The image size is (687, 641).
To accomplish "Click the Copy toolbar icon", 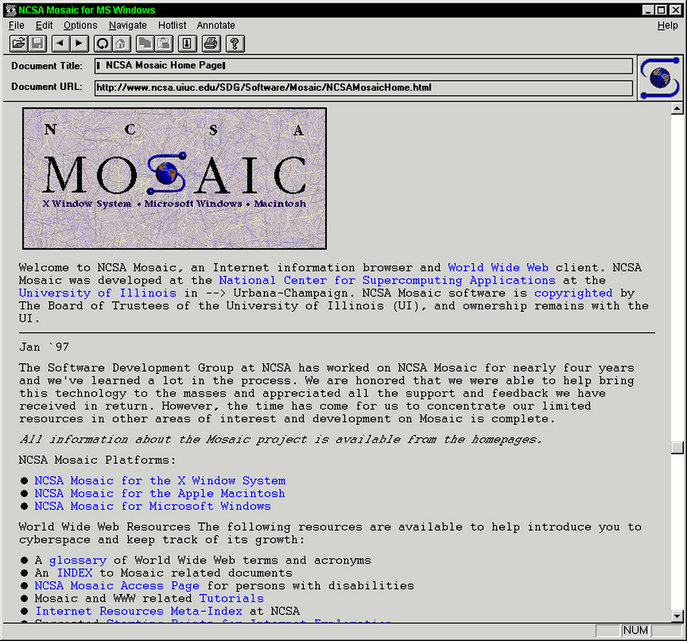I will point(145,43).
